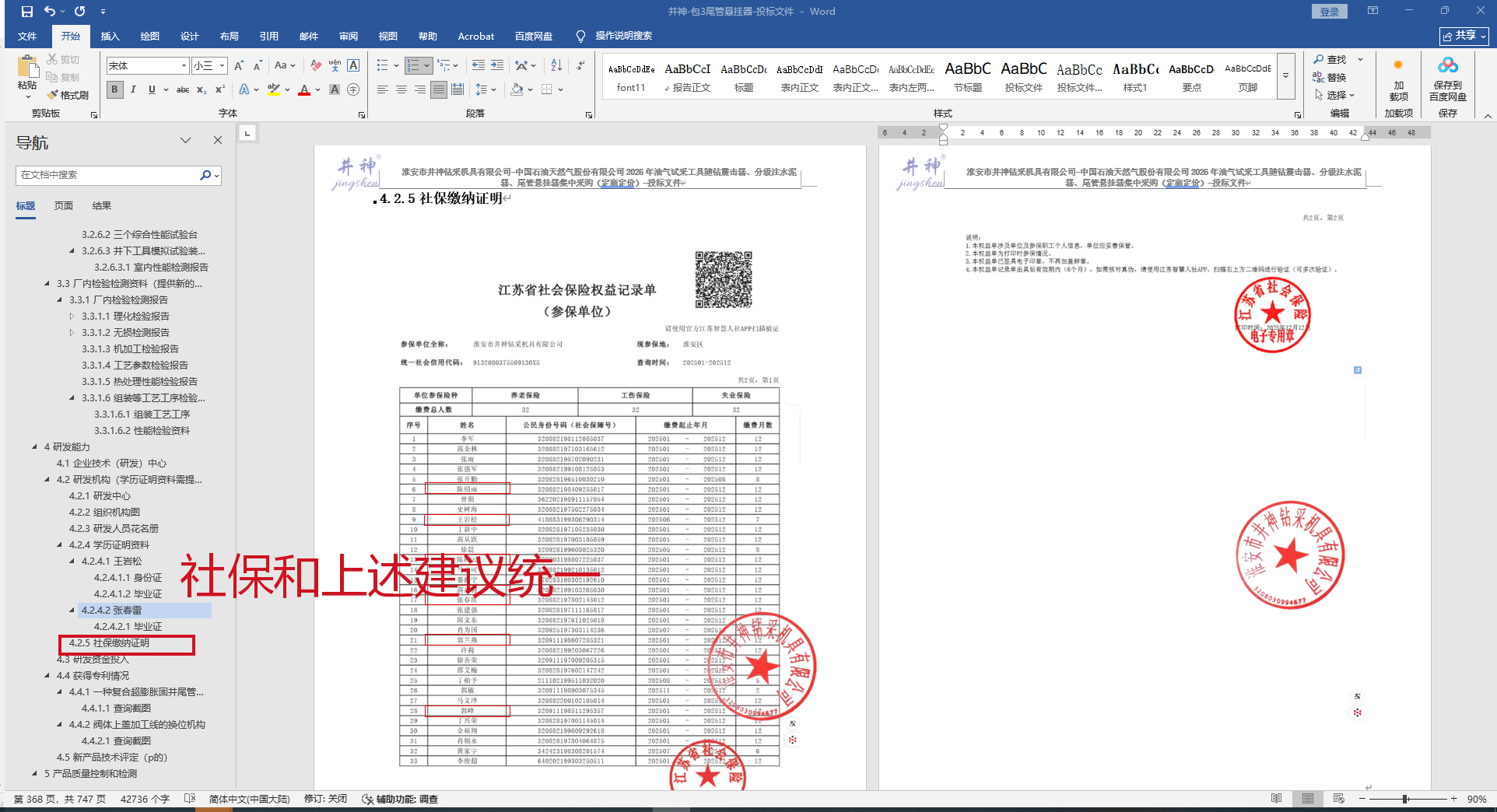Screen dimensions: 1497x812
Task: Apply subscript formatting
Action: 202,89
